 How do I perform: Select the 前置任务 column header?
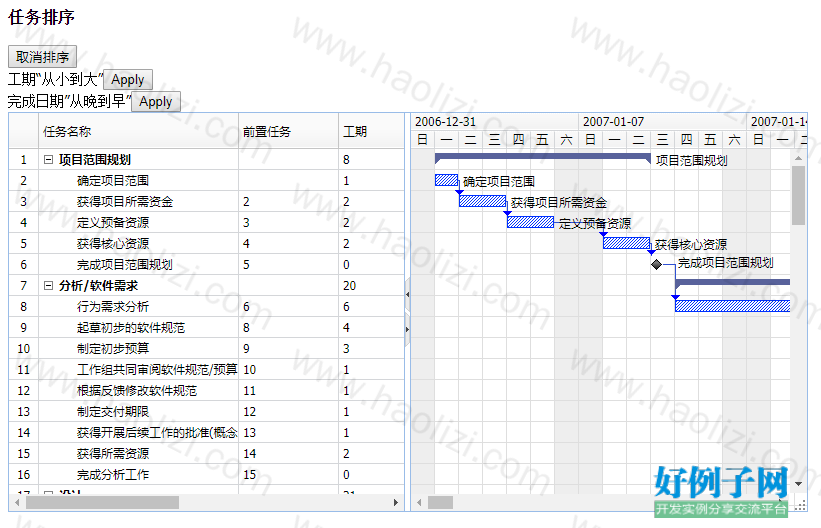(x=288, y=131)
